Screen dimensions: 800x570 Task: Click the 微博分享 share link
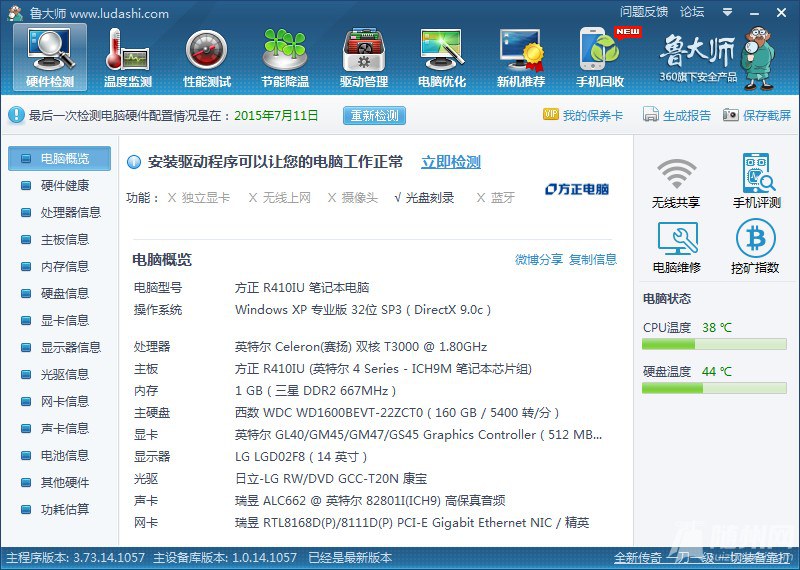[x=538, y=259]
